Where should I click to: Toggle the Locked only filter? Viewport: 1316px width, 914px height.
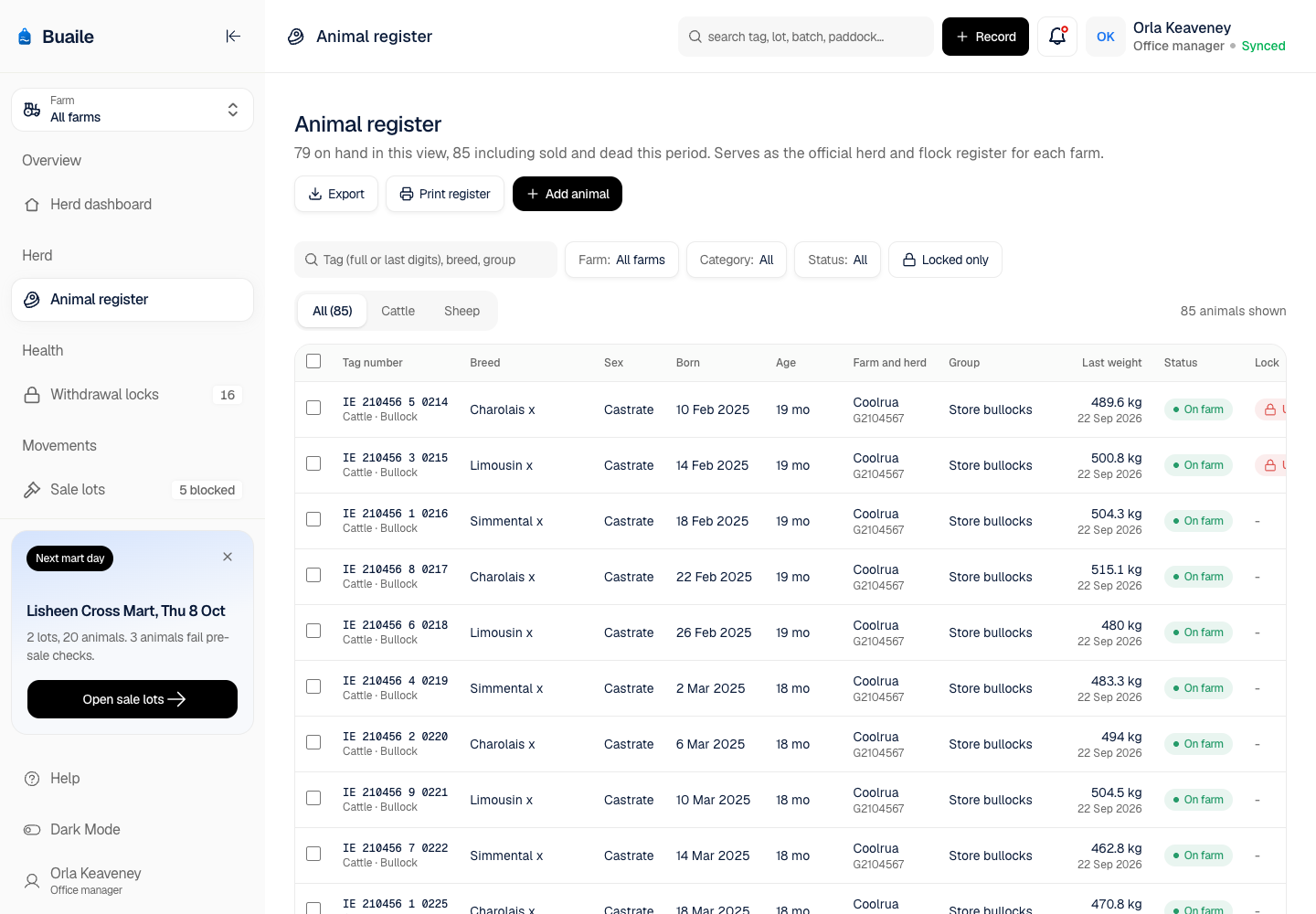coord(945,260)
